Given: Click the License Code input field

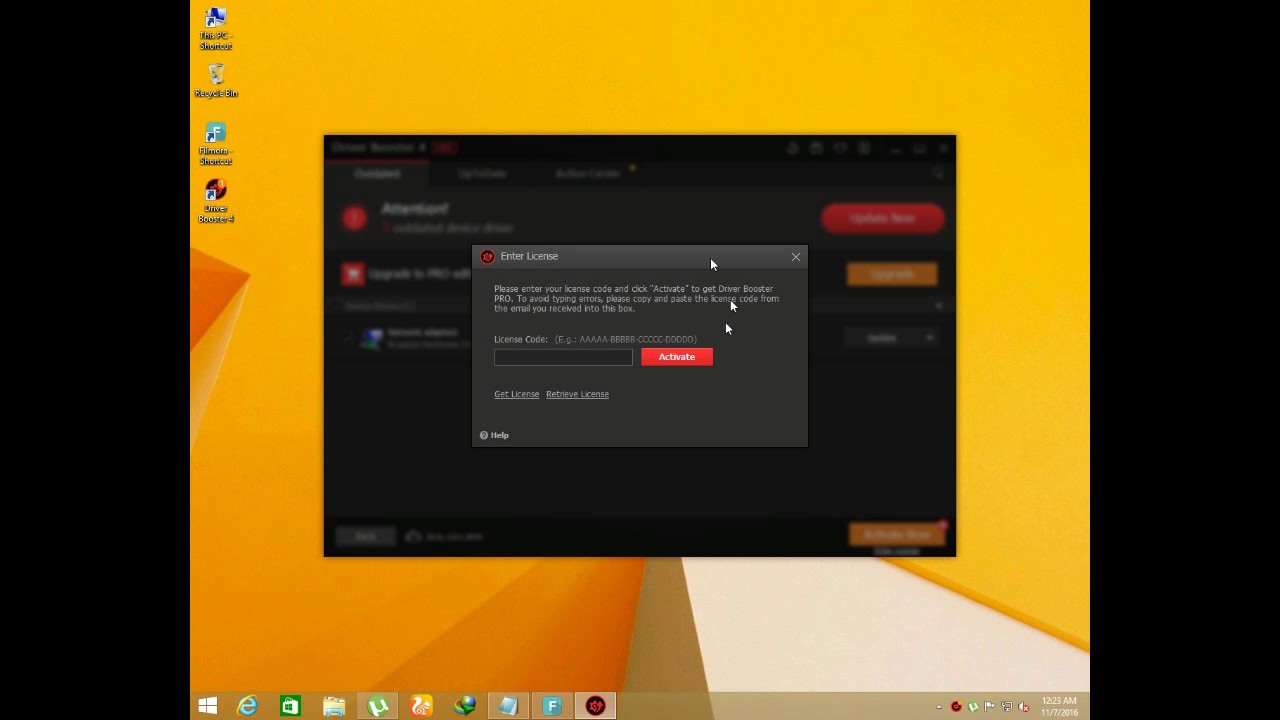Looking at the screenshot, I should click(x=563, y=357).
